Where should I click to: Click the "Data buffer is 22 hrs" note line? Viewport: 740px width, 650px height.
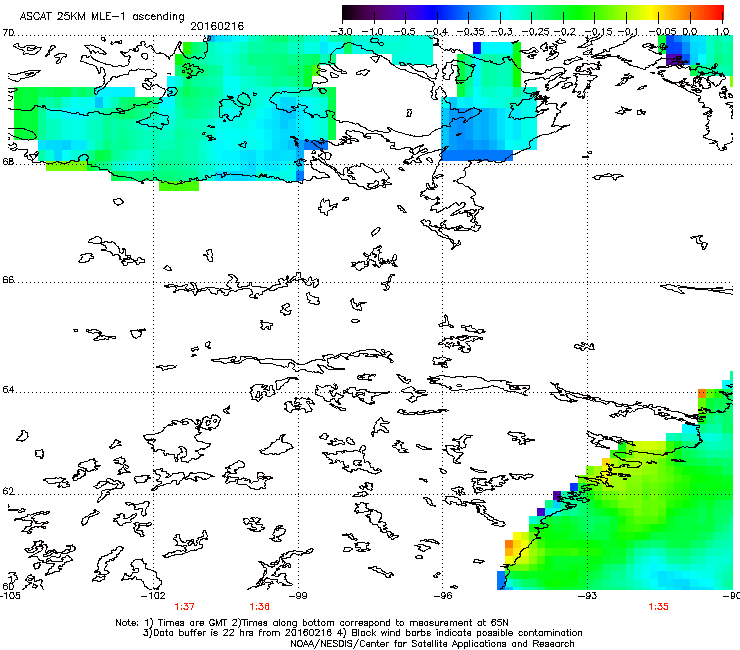click(x=362, y=633)
